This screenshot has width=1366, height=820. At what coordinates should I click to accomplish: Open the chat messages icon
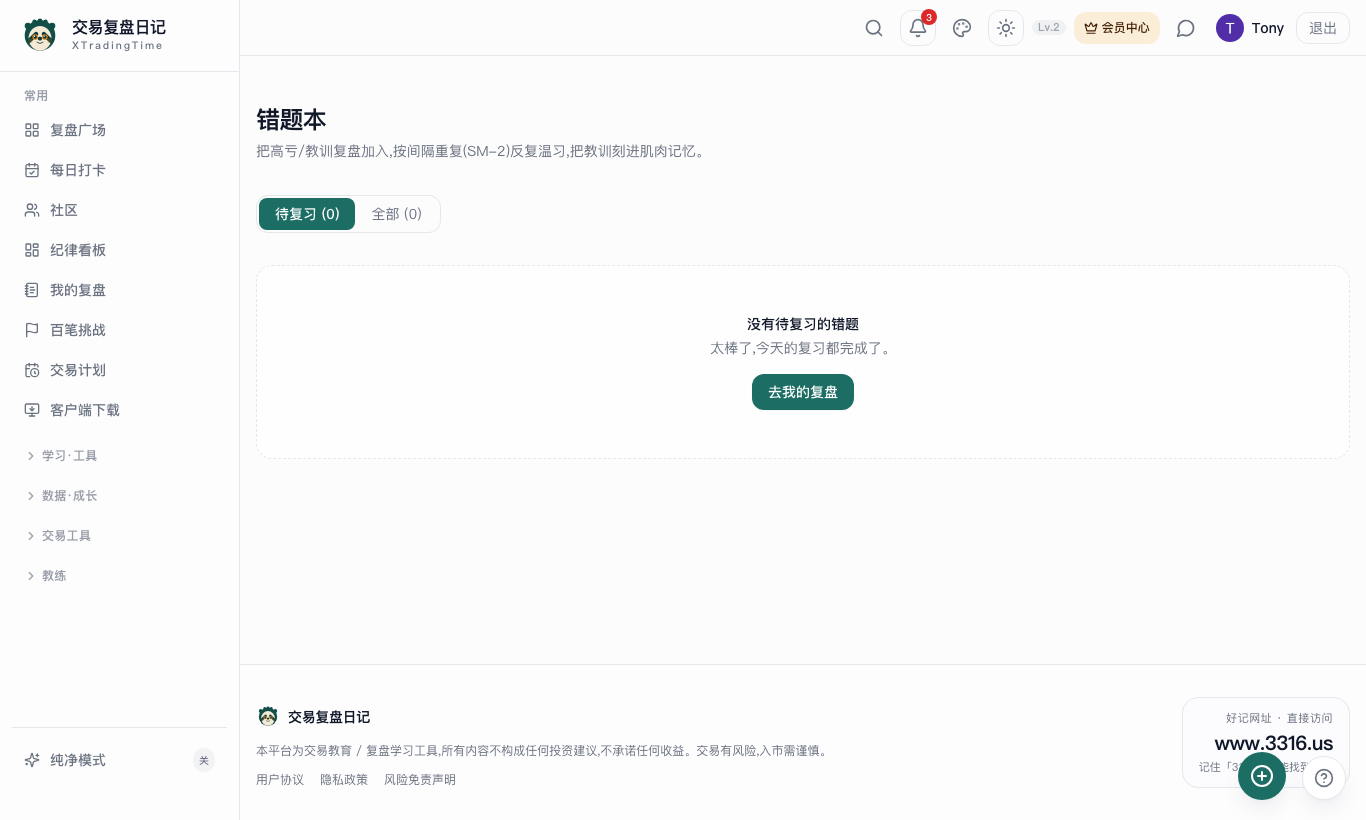1186,28
